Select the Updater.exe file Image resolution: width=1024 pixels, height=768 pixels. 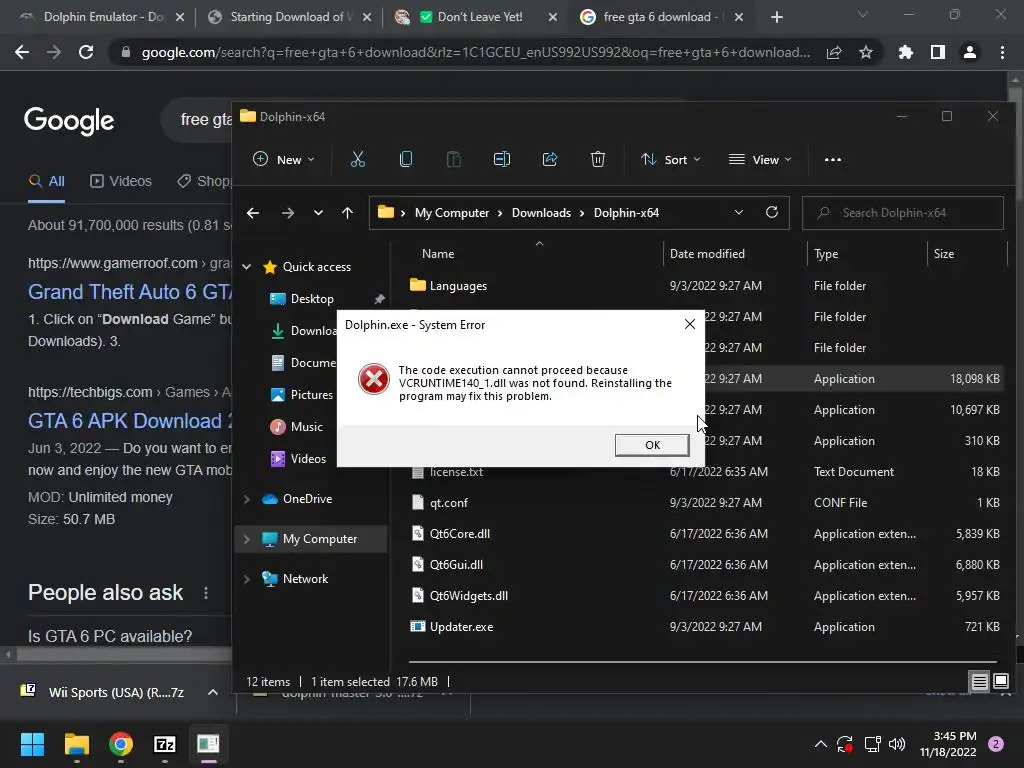pos(461,627)
